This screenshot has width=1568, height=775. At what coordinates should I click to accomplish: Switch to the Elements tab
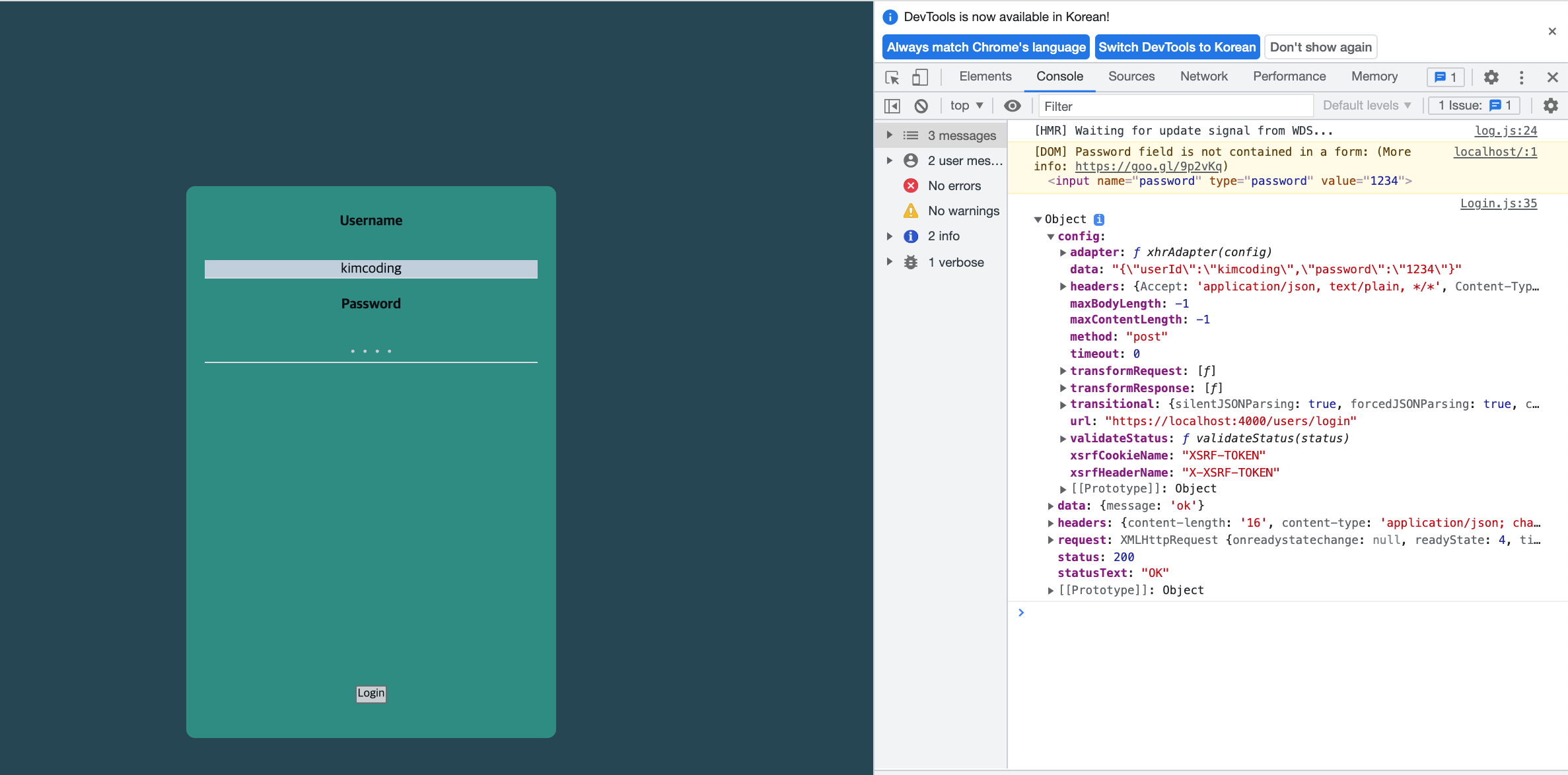pos(985,77)
